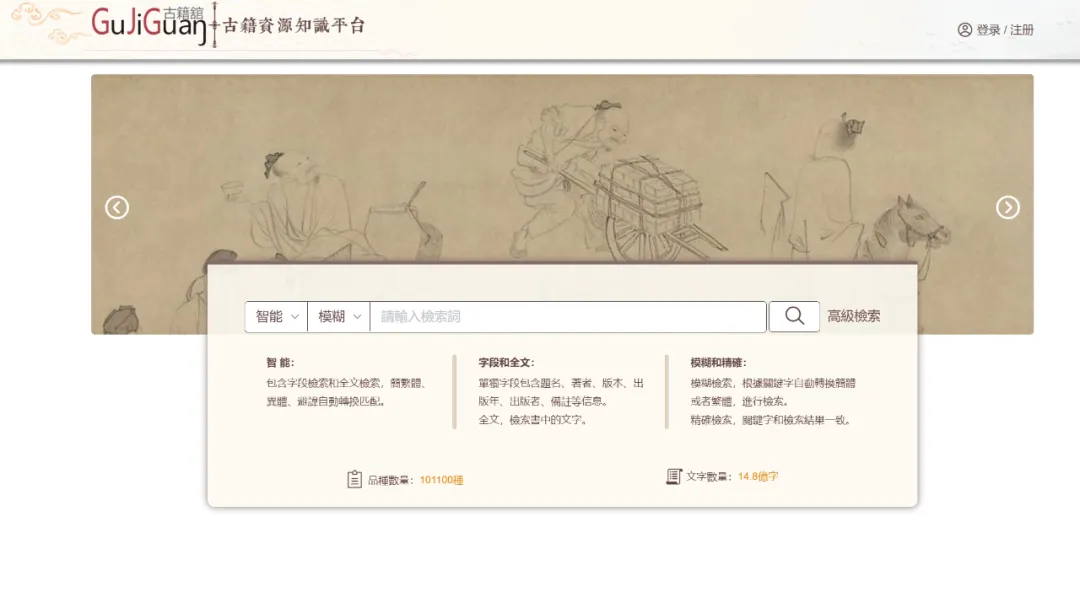
Task: Go to previous banner slide arrow
Action: [117, 207]
